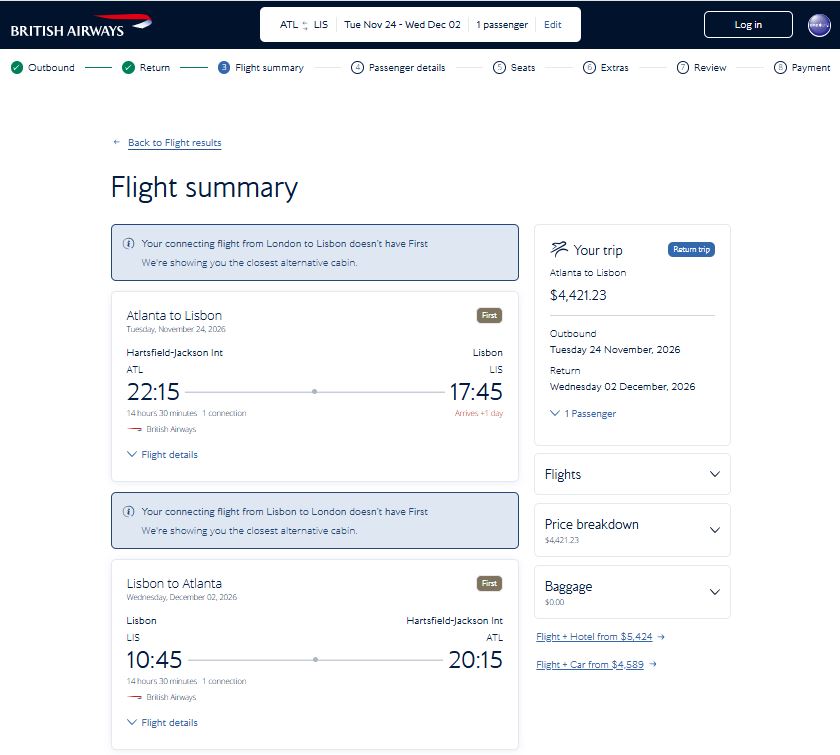Click the info icon on Lisbon to London notice
Image resolution: width=840 pixels, height=755 pixels.
[x=129, y=511]
